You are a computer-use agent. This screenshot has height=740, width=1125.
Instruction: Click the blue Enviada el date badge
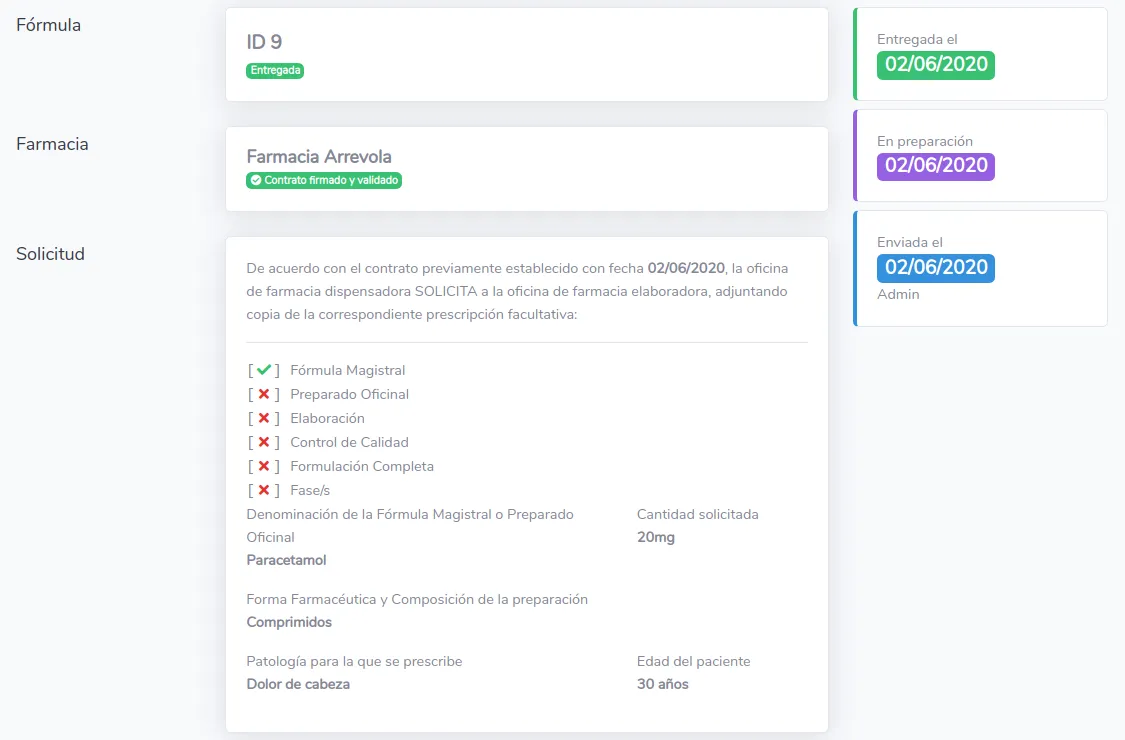pos(936,268)
